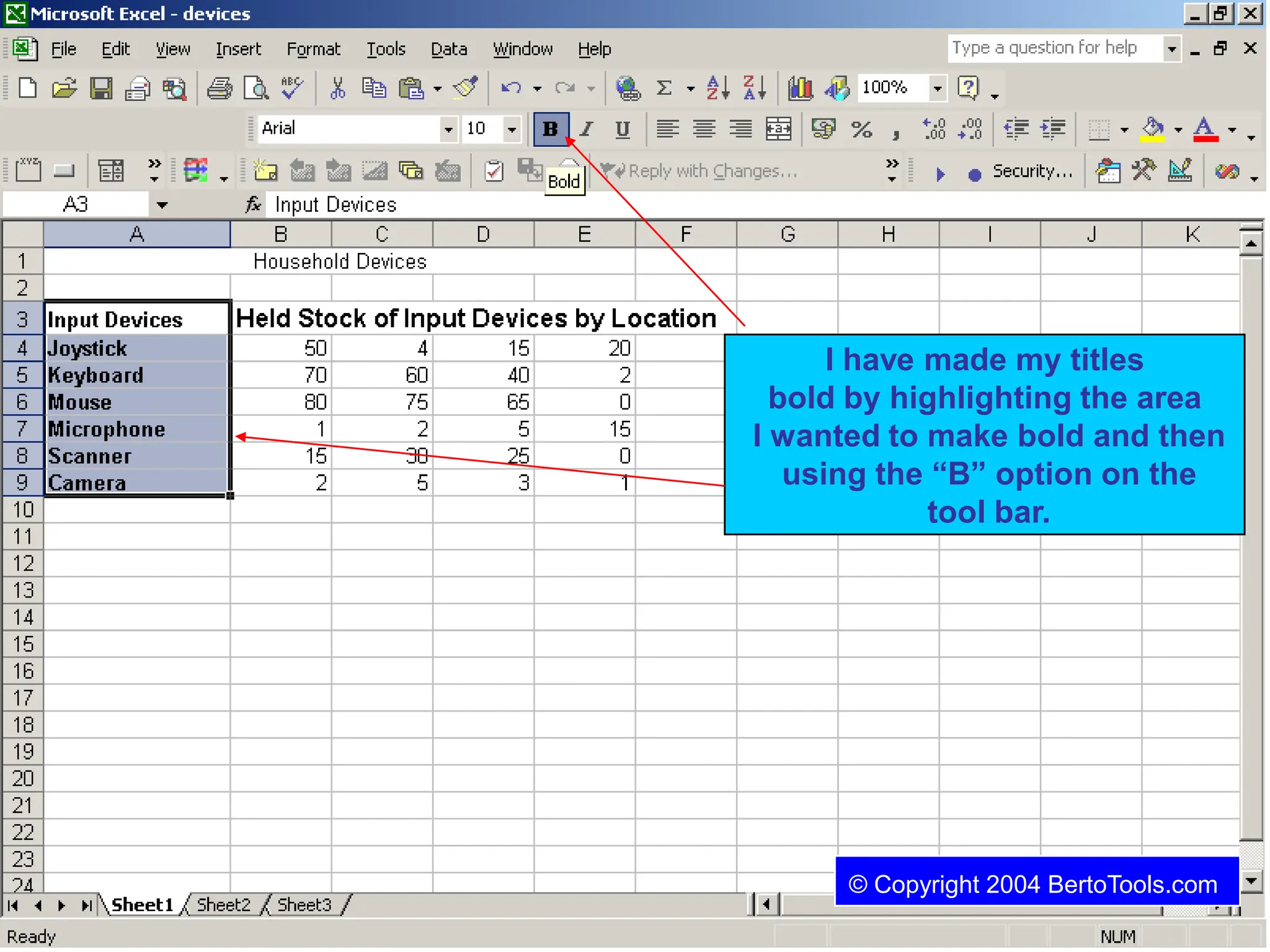Screen dimensions: 1270x952
Task: Open the Arial font name dropdown
Action: click(x=448, y=130)
